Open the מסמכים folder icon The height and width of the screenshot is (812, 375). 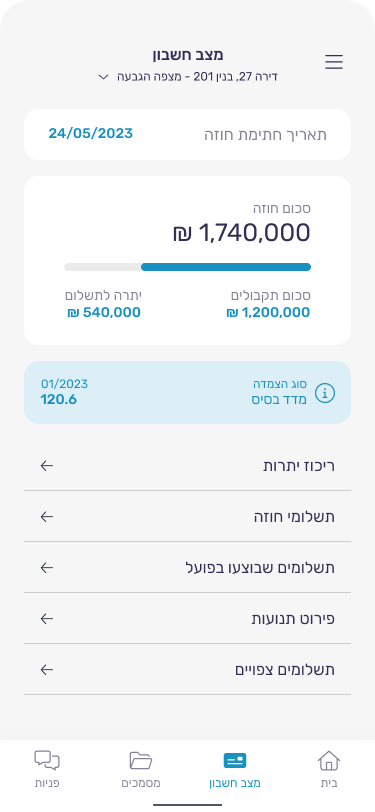point(140,761)
